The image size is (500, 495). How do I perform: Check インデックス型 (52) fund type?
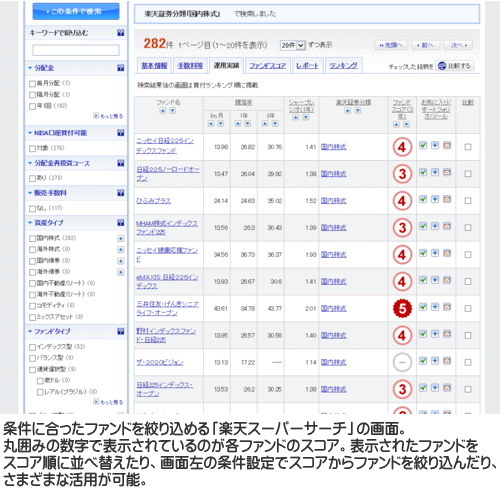coord(32,347)
